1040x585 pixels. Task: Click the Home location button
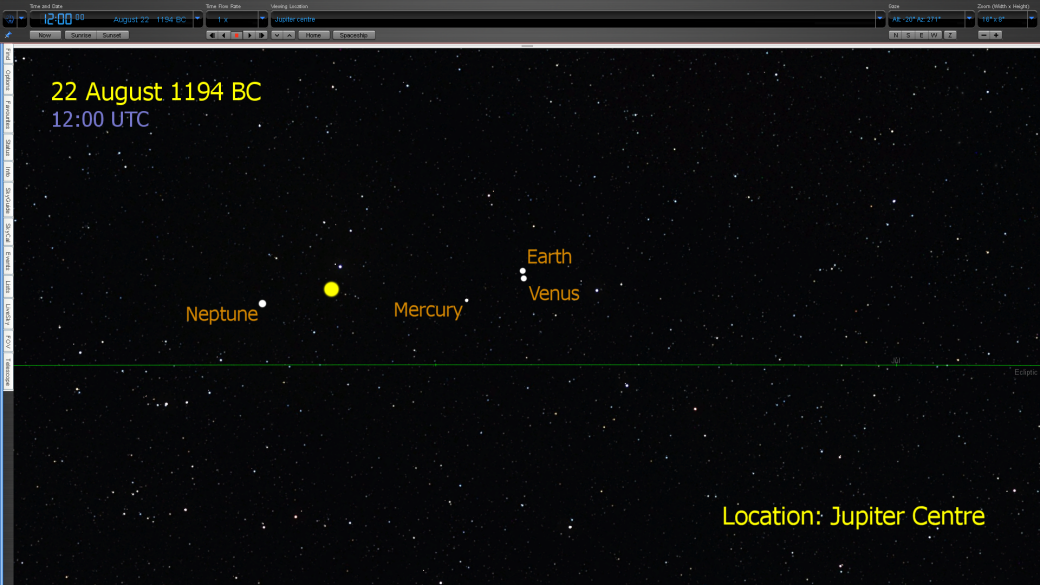pyautogui.click(x=314, y=35)
